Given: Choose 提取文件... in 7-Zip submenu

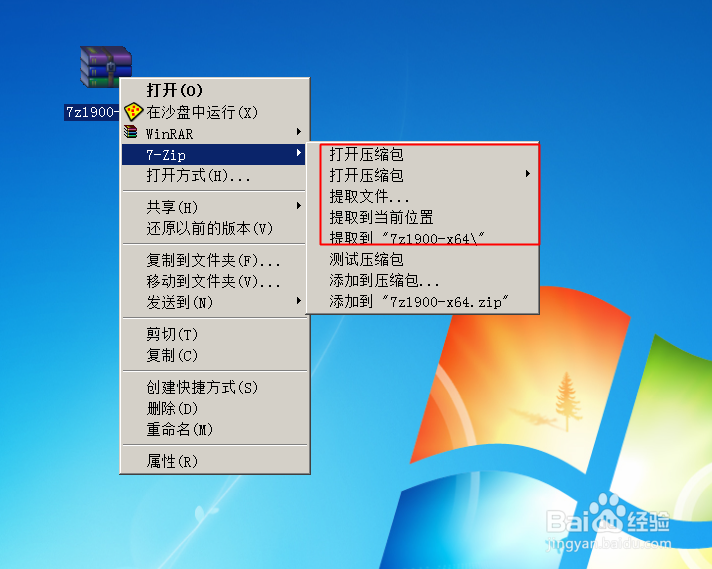Looking at the screenshot, I should click(x=422, y=197).
